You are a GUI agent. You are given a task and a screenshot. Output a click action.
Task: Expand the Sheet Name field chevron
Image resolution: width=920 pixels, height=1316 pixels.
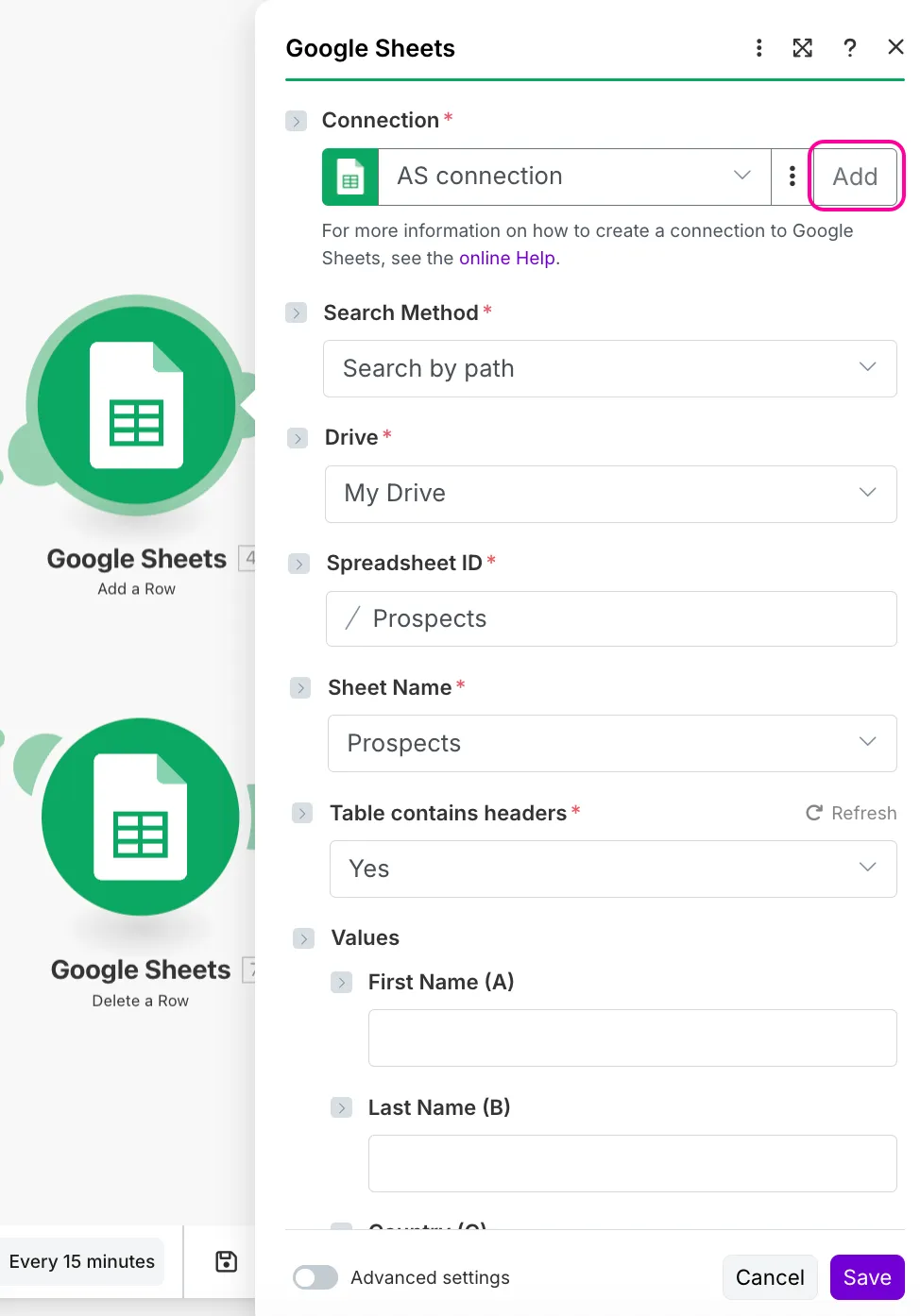300,688
